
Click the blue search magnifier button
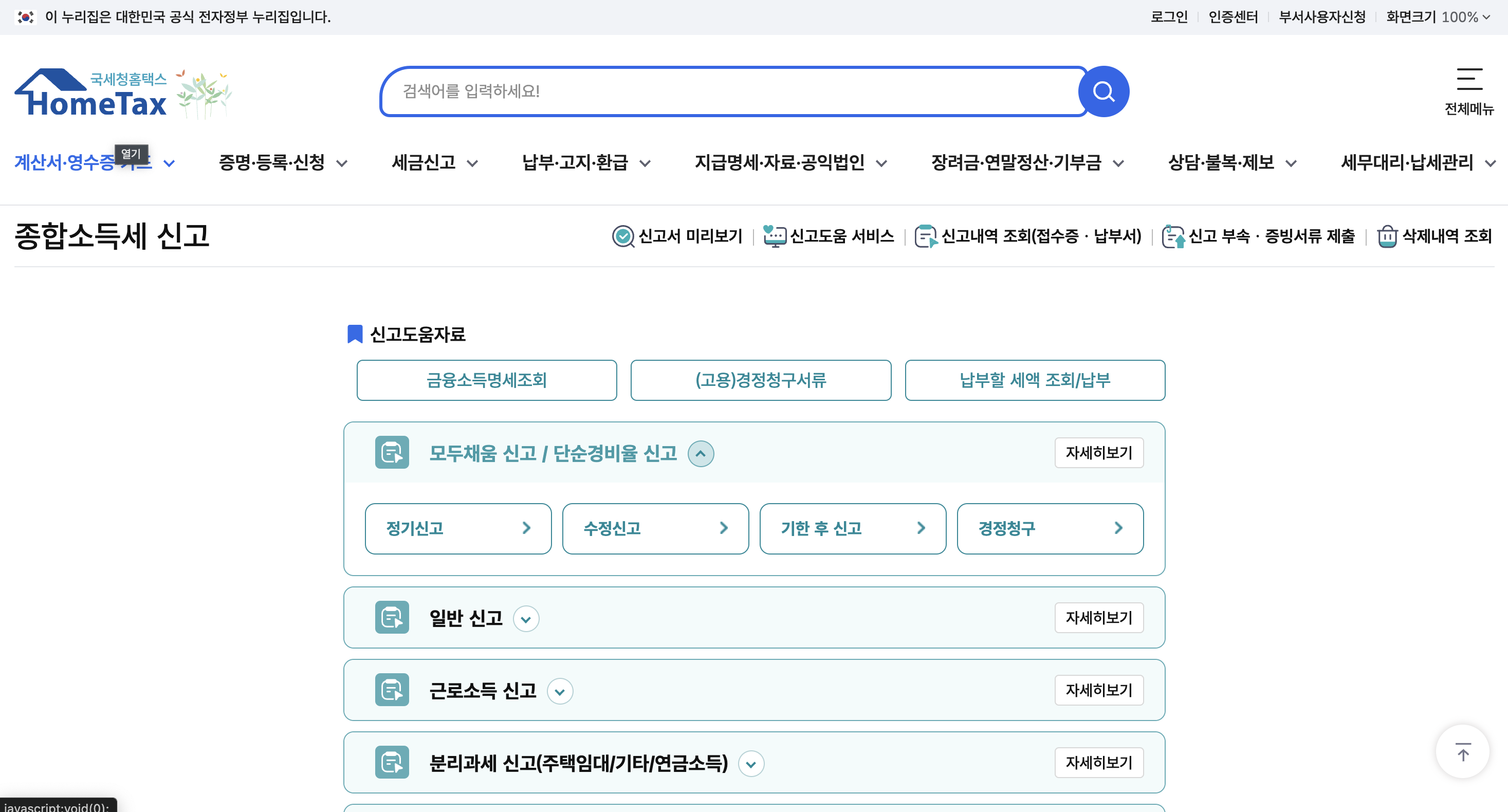coord(1104,91)
